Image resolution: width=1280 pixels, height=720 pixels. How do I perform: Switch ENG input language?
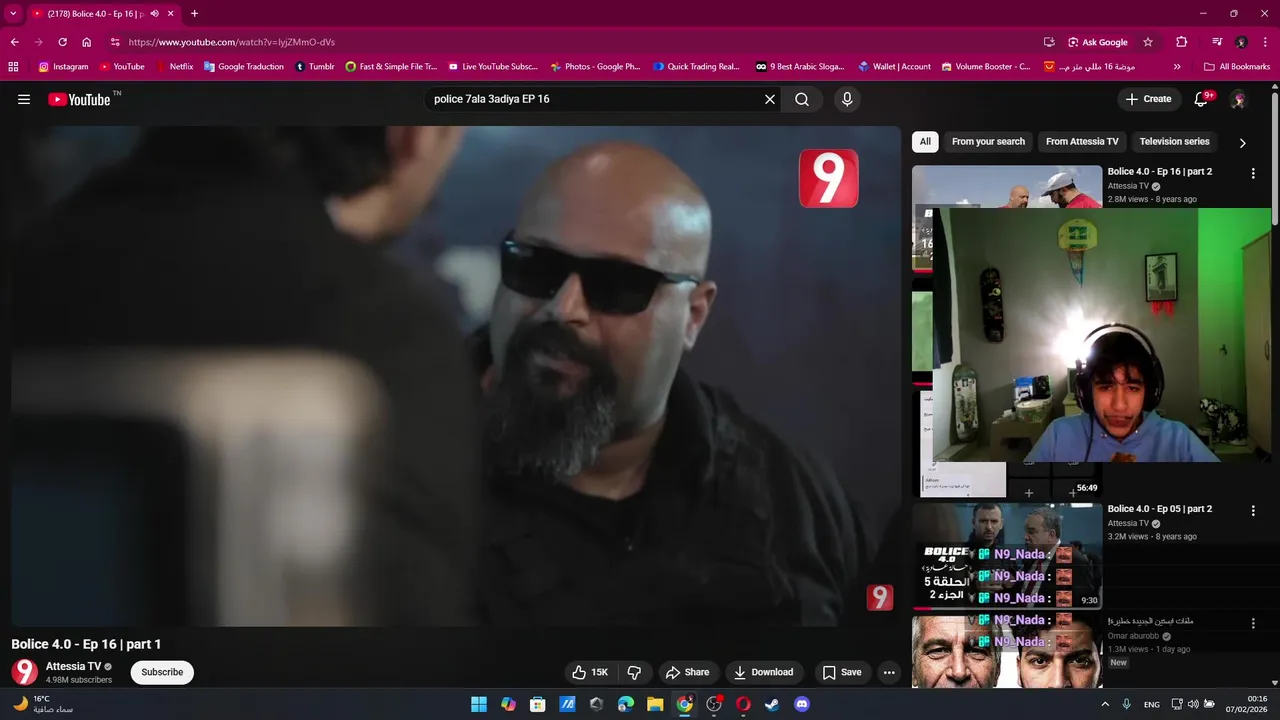[x=1152, y=704]
